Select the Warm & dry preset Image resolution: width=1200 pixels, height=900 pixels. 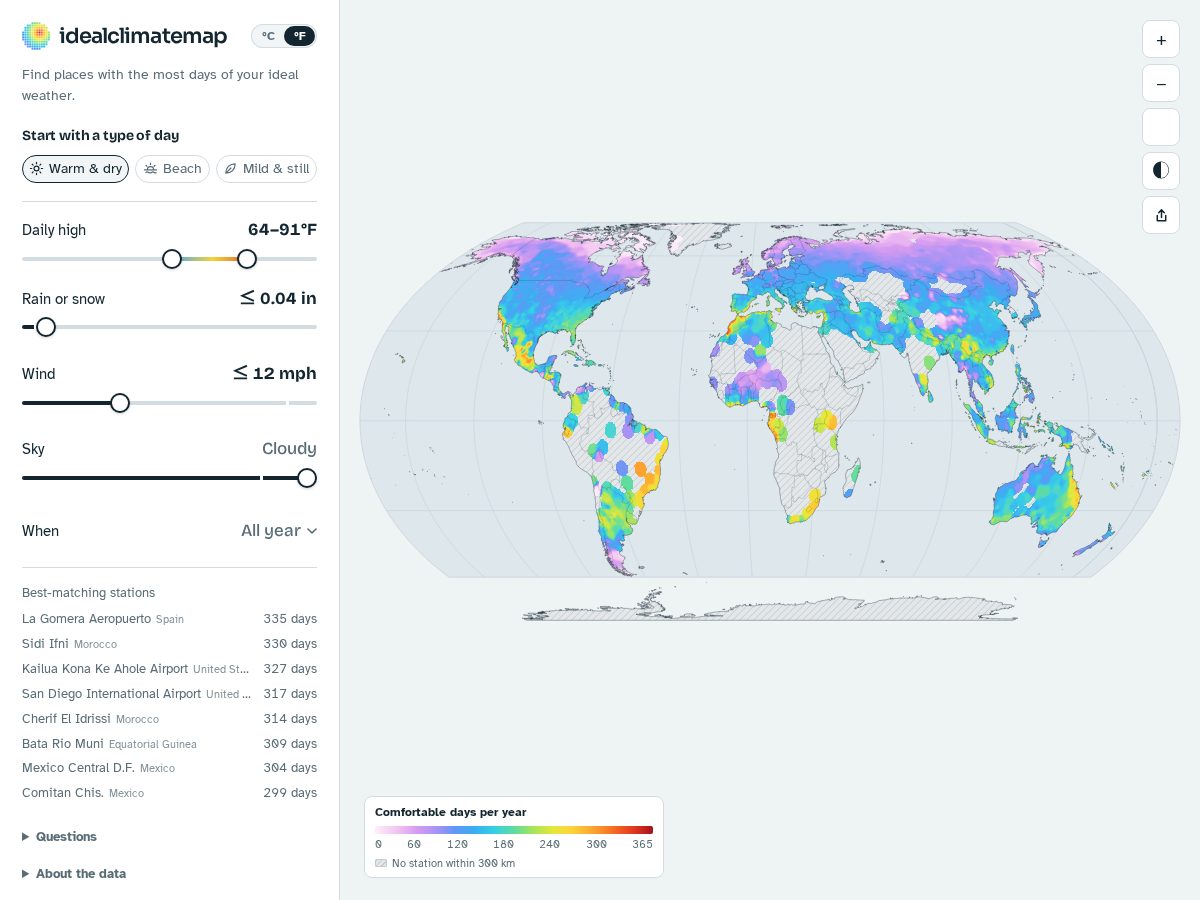pyautogui.click(x=75, y=169)
